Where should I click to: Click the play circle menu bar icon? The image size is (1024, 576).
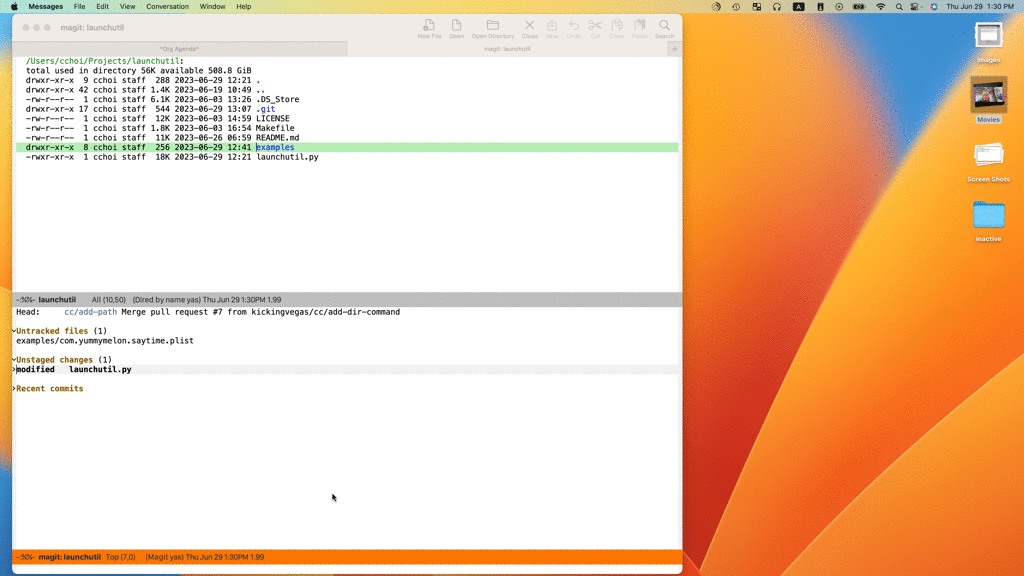tap(839, 7)
